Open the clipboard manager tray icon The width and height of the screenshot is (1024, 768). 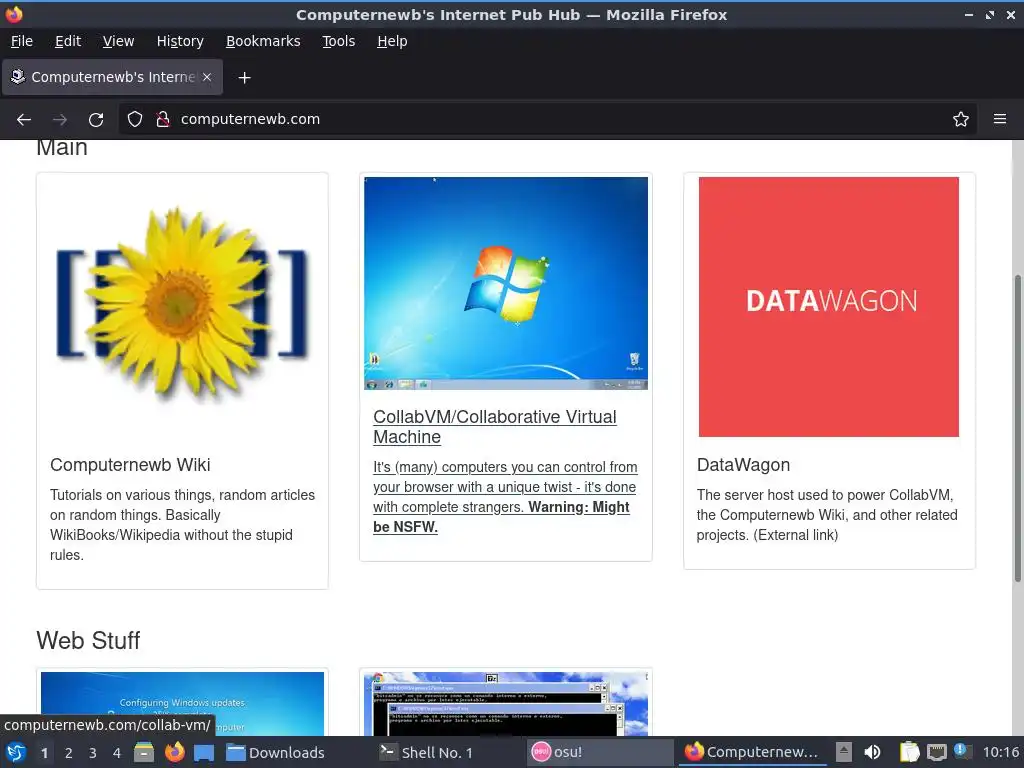pyautogui.click(x=909, y=752)
